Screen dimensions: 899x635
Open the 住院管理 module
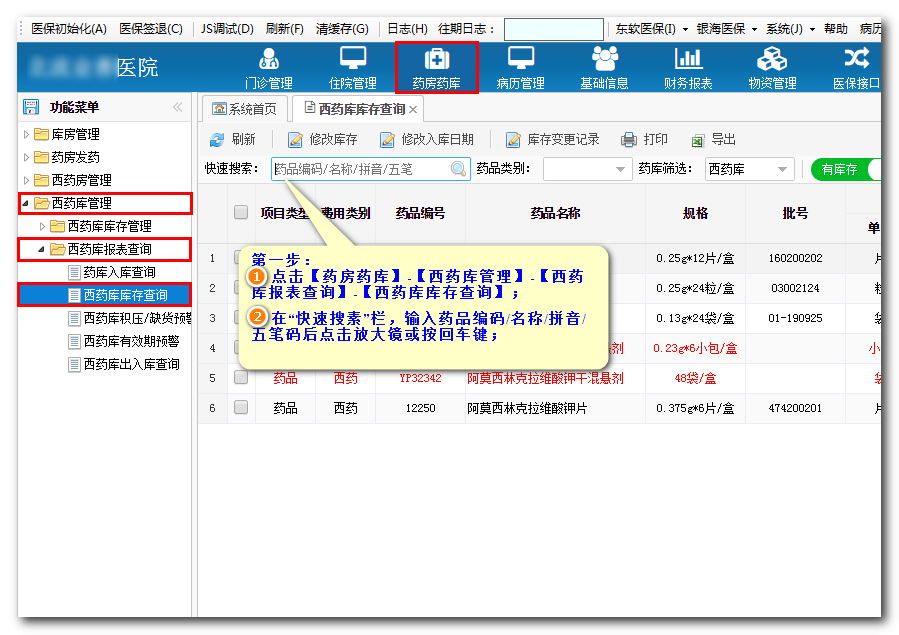pos(353,68)
